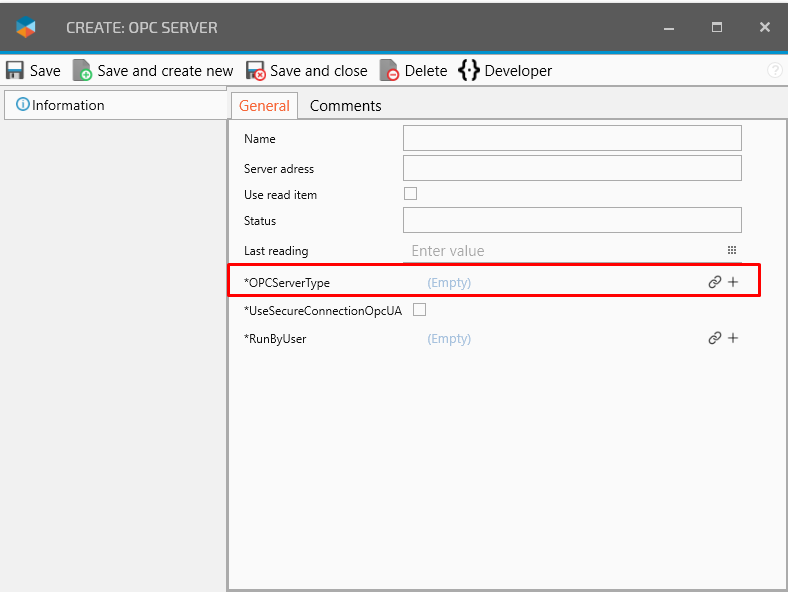
Task: Select the OPCServerType (Empty) value
Action: point(449,283)
